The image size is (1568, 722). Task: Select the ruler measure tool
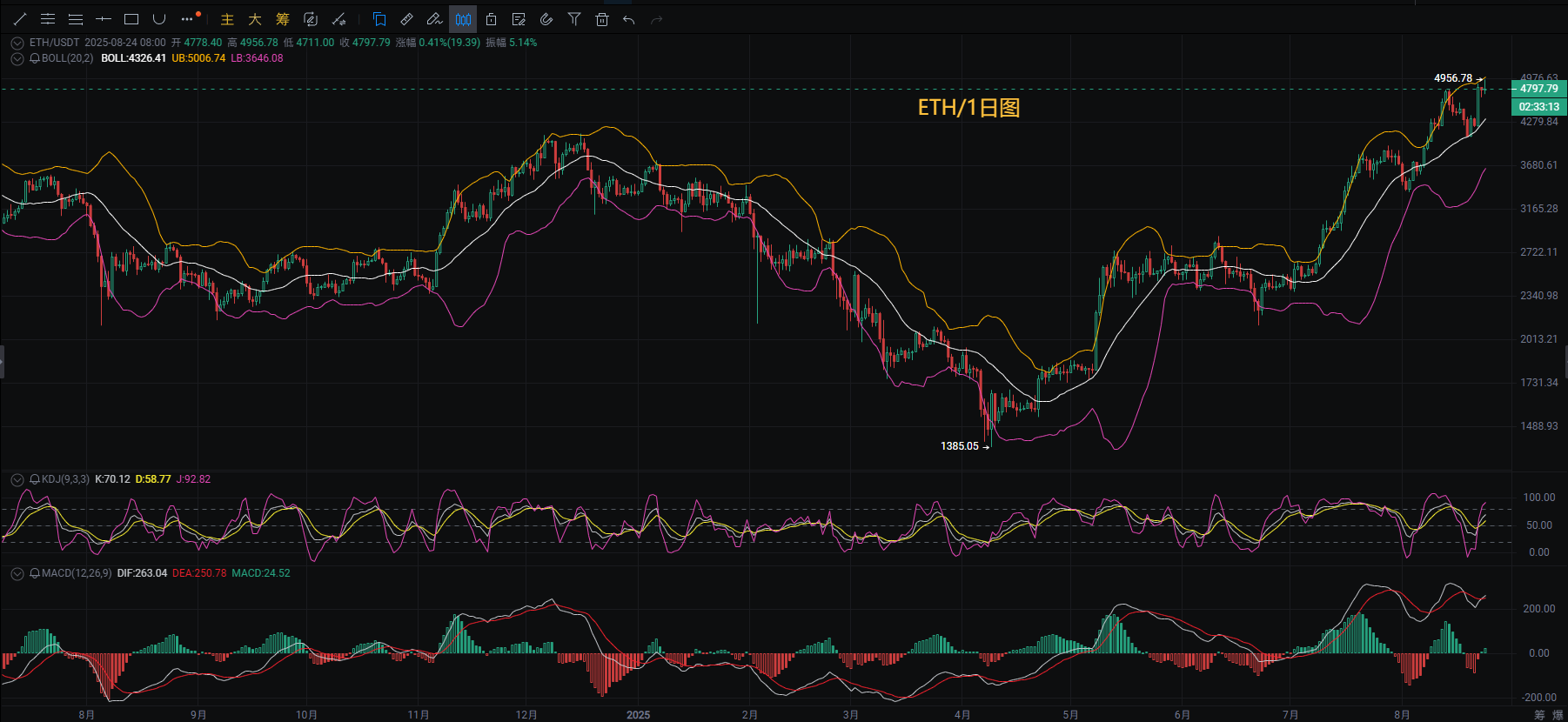pyautogui.click(x=407, y=19)
